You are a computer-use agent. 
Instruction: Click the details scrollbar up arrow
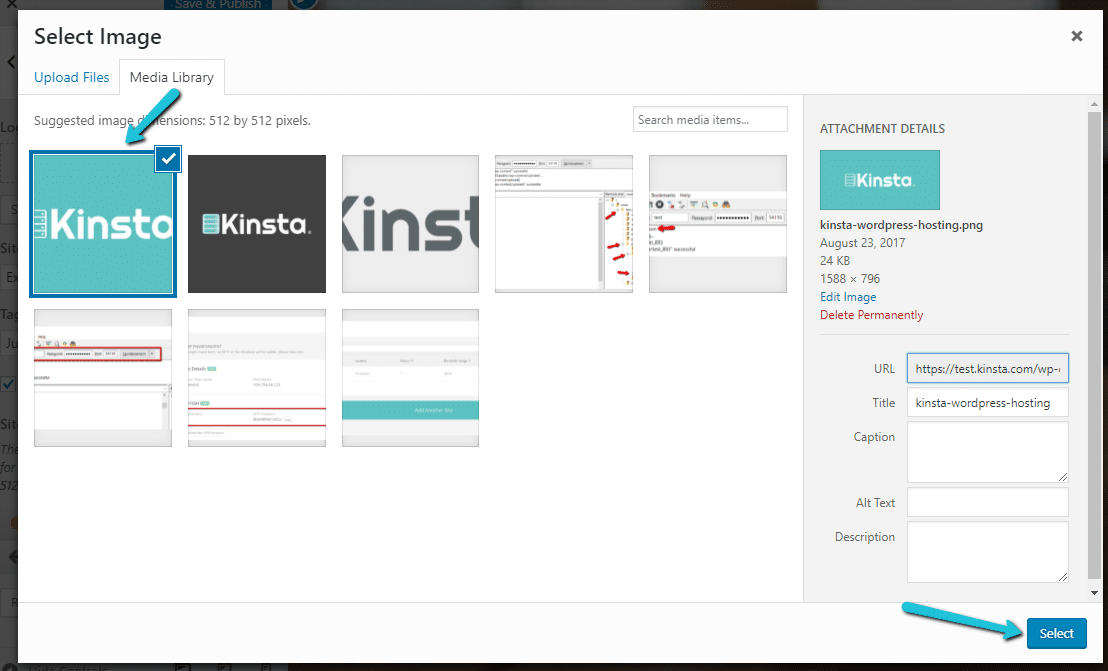pyautogui.click(x=1094, y=103)
